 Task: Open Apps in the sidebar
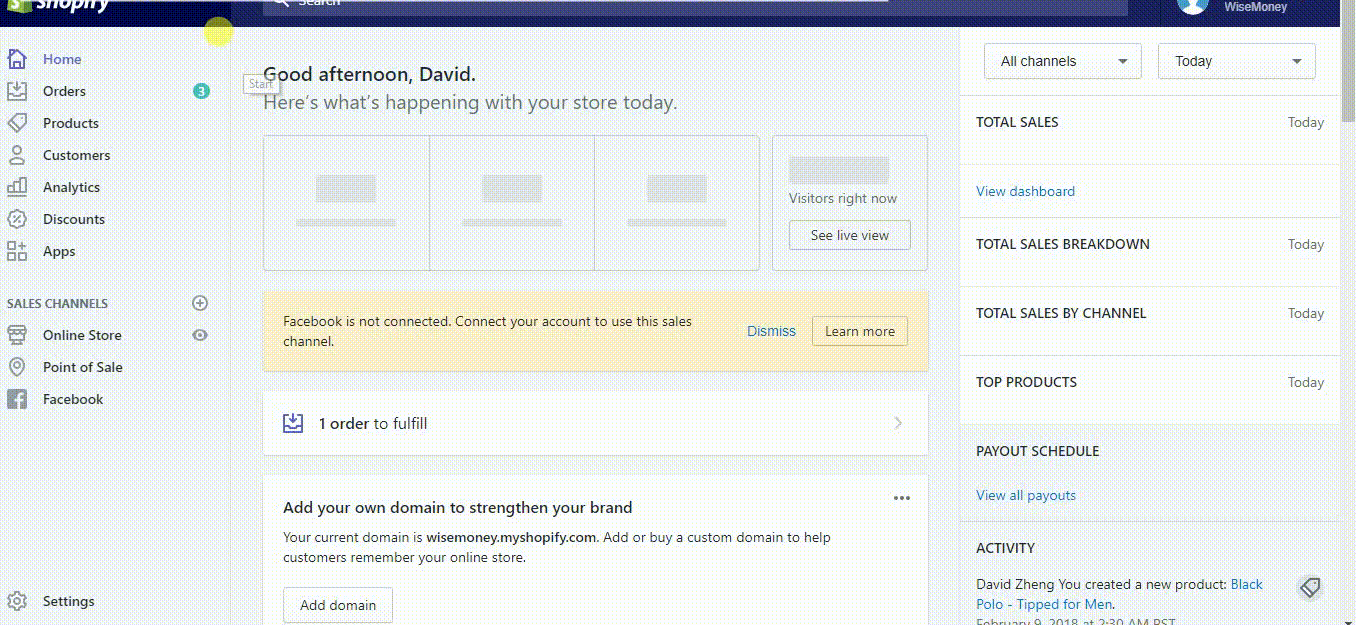59,251
